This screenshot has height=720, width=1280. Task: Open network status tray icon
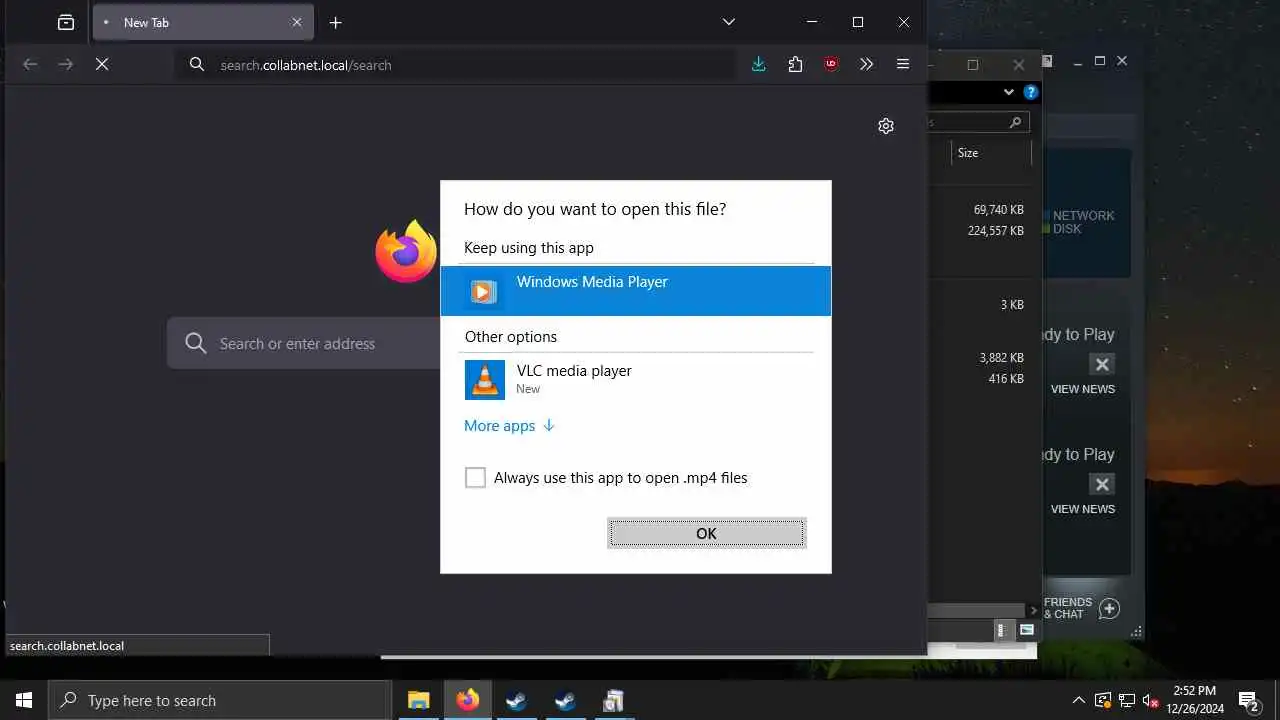click(x=1127, y=700)
